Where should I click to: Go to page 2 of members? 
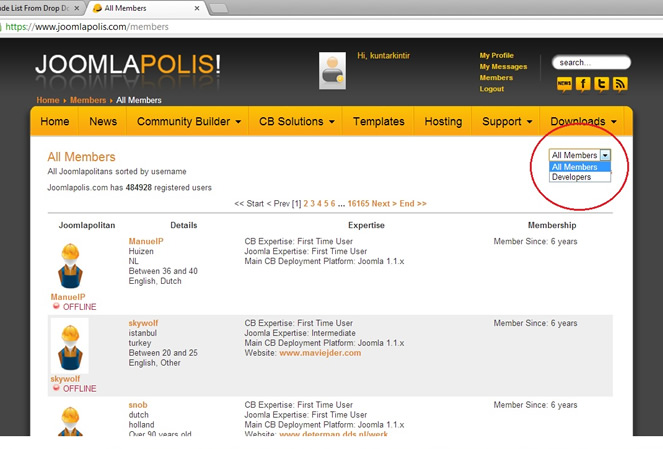306,204
